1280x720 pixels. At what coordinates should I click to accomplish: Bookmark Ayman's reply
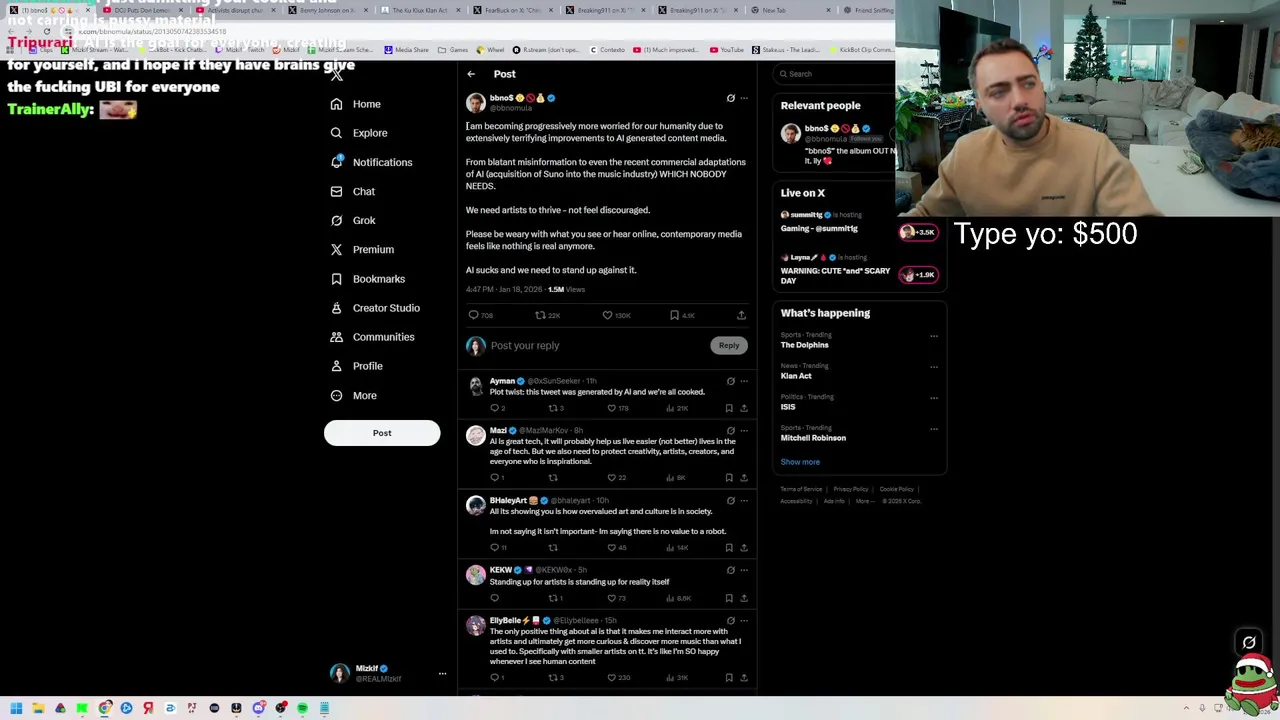tap(729, 408)
